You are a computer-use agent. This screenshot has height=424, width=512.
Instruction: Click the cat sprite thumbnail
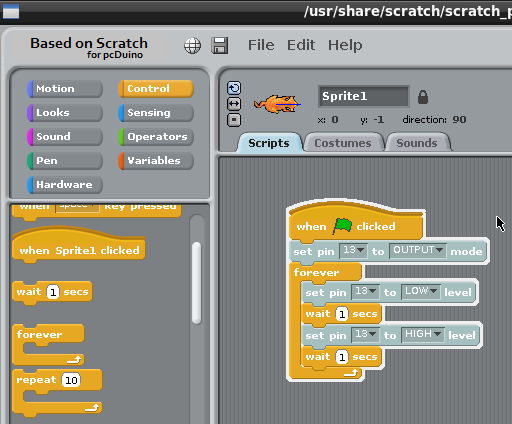(x=277, y=104)
